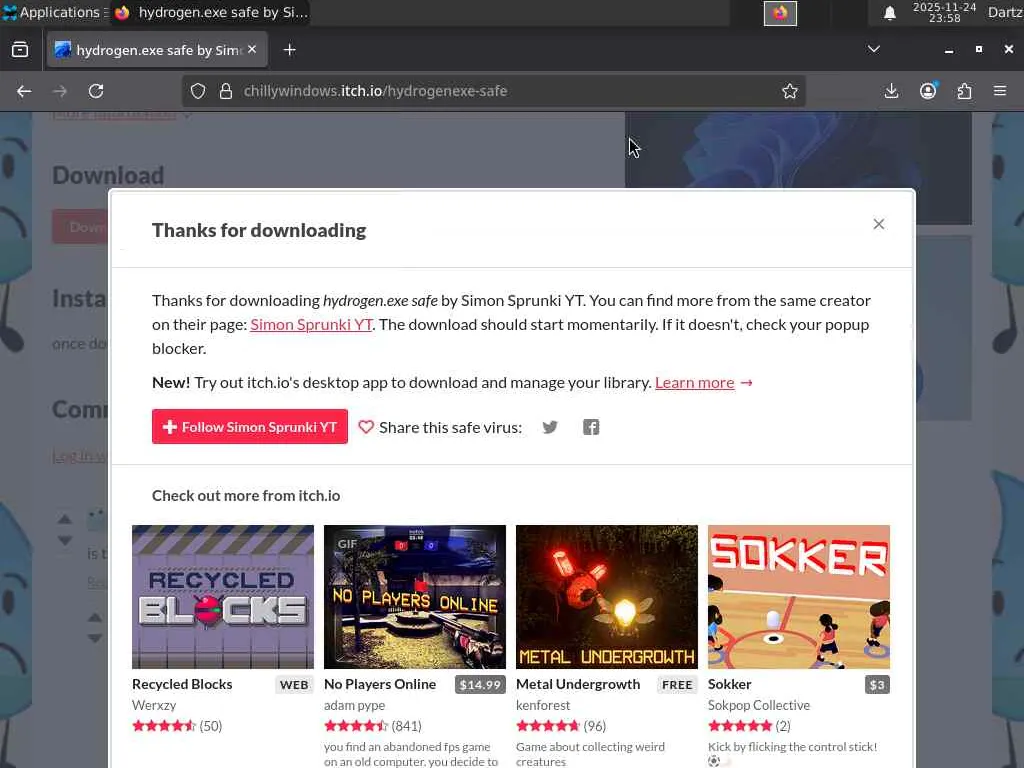Click Dartz user label in top panel
The image size is (1024, 768).
click(x=1005, y=12)
